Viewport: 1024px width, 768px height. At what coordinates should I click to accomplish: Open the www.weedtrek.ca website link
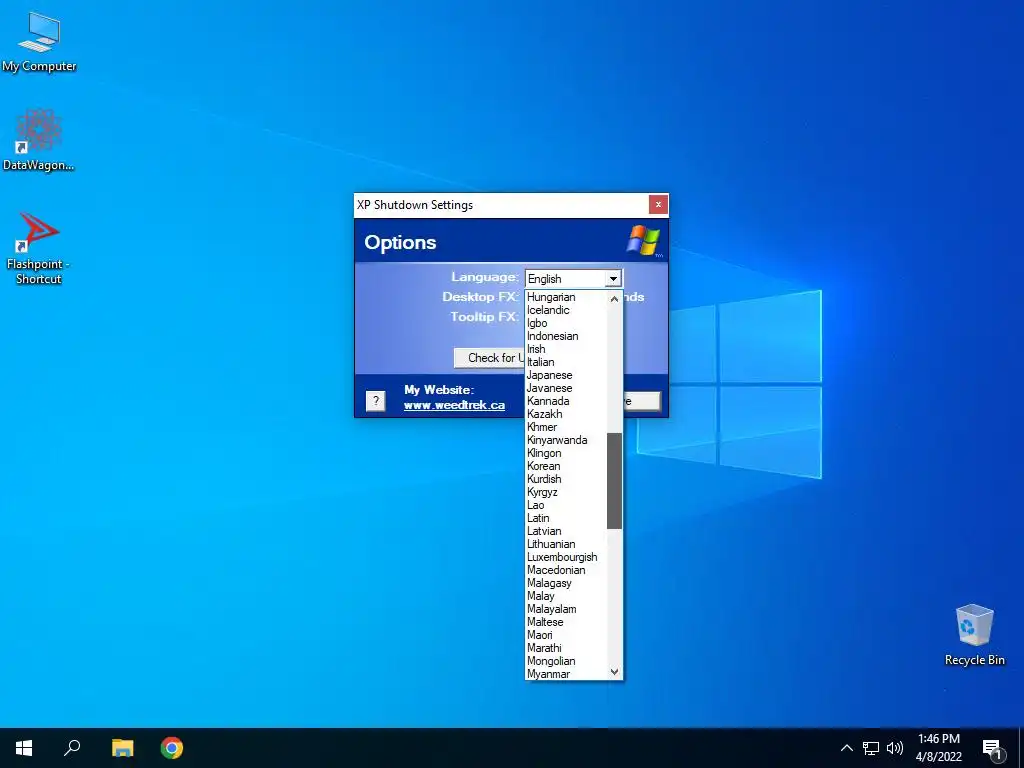coord(454,405)
